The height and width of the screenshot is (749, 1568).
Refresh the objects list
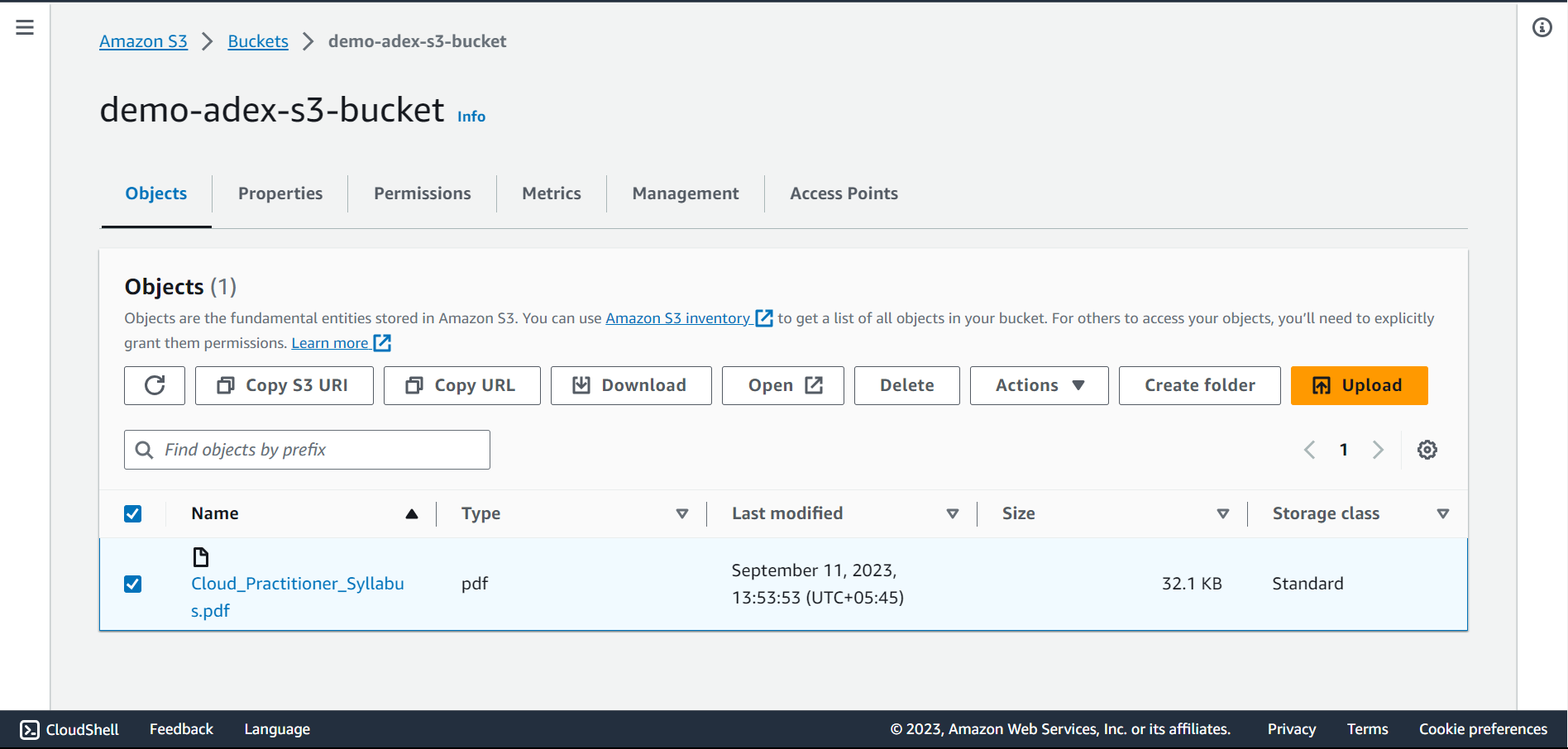pyautogui.click(x=155, y=385)
